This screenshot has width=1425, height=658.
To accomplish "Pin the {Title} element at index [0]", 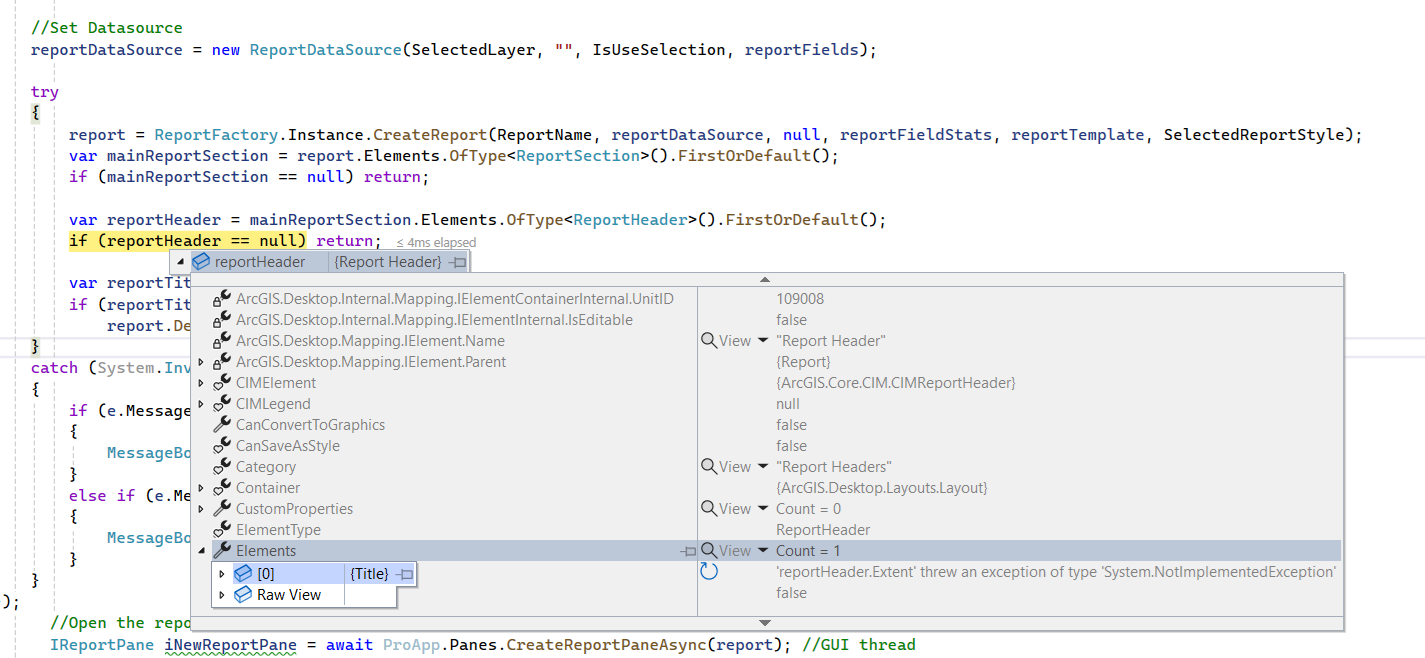I will [x=404, y=574].
